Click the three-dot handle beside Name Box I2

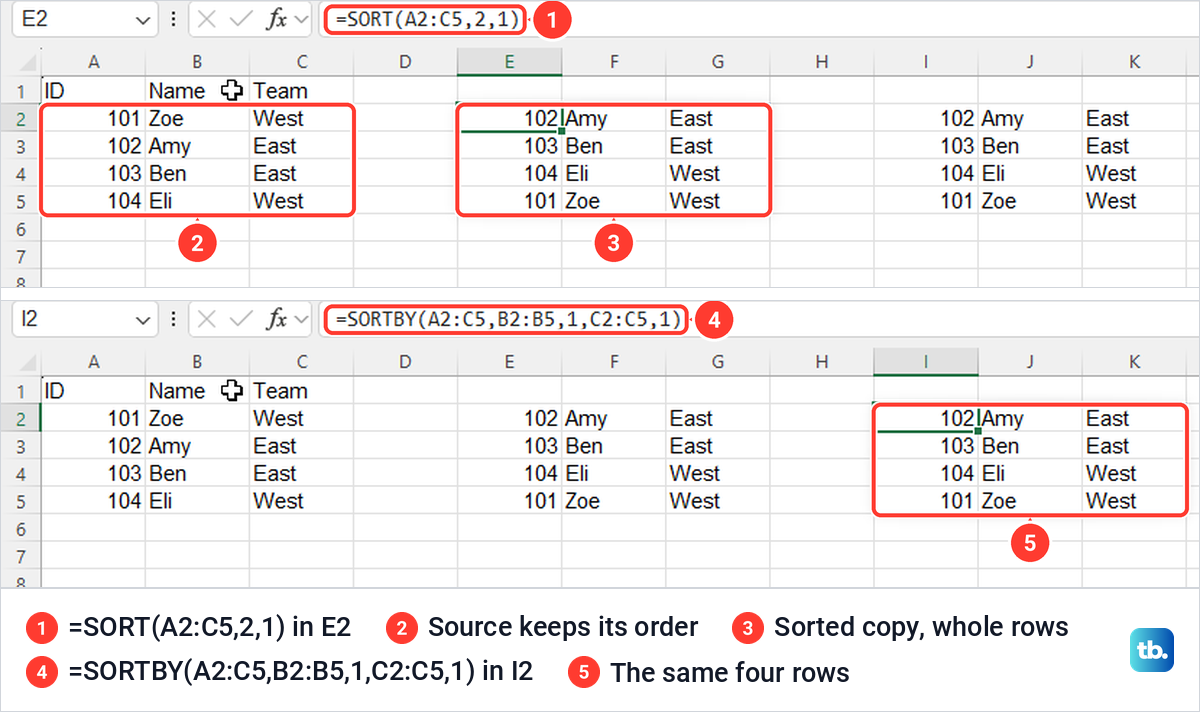(174, 319)
